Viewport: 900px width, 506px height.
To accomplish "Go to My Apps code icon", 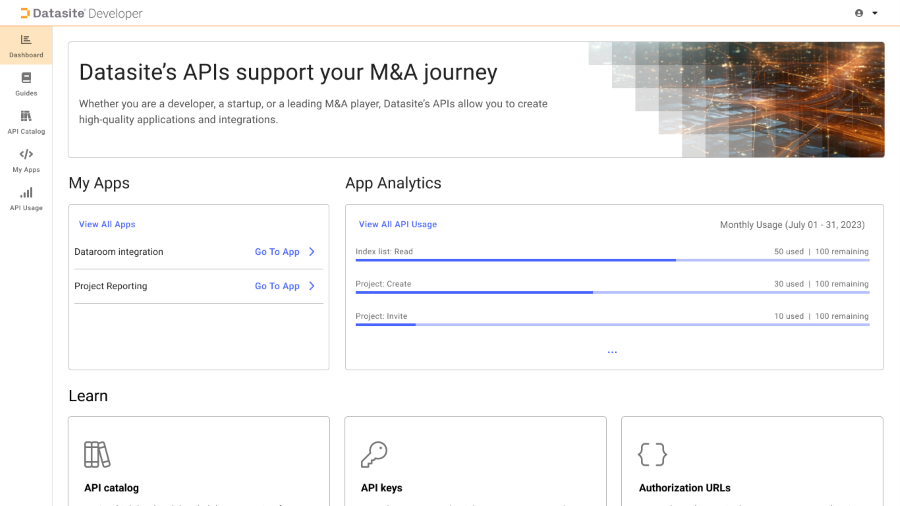I will pos(26,154).
